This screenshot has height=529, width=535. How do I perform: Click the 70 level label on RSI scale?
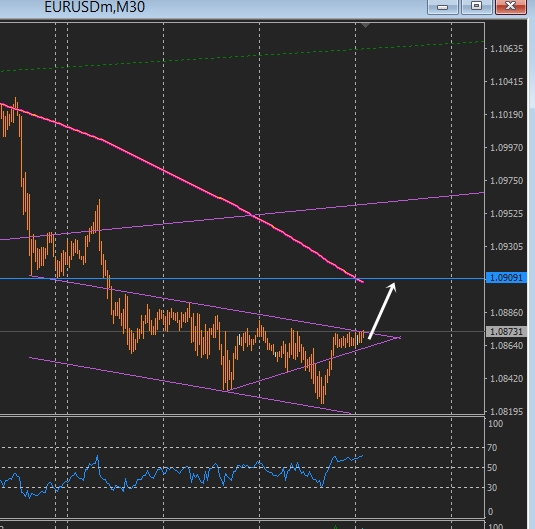coord(492,447)
